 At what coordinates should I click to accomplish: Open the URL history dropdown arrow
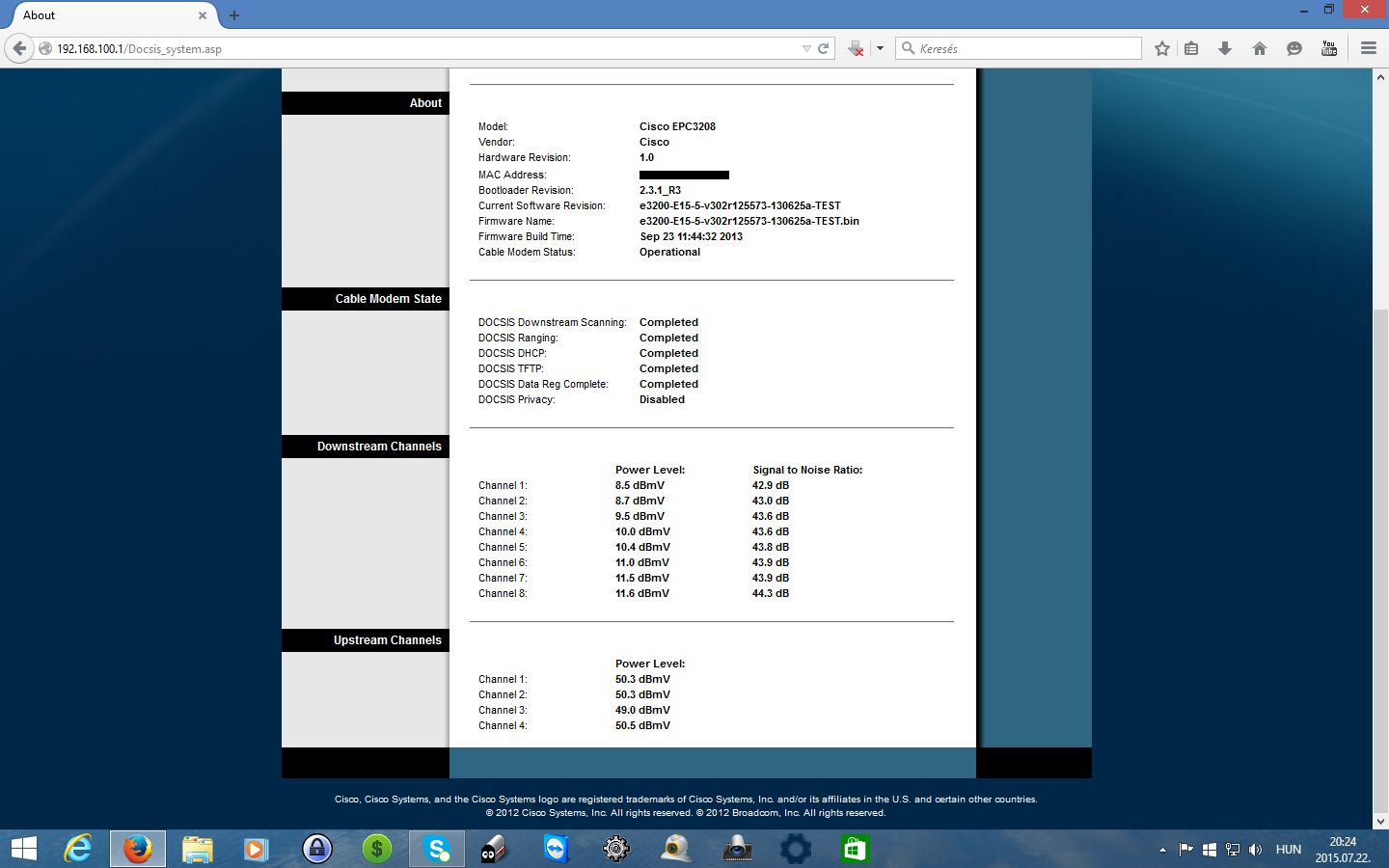pyautogui.click(x=806, y=48)
